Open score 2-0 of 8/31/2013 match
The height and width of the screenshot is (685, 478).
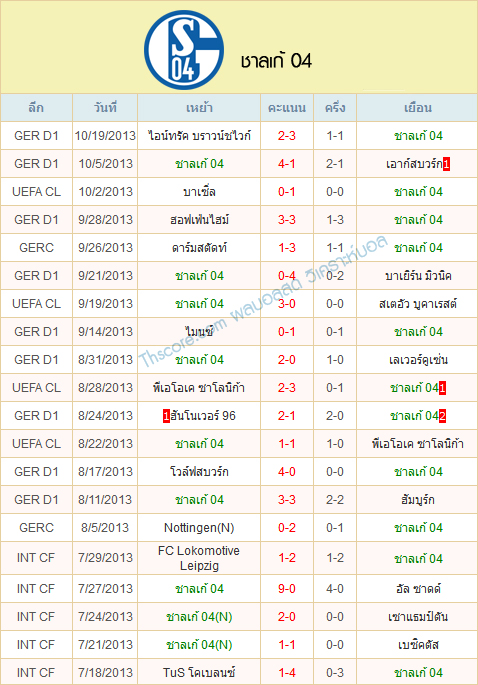tap(287, 360)
